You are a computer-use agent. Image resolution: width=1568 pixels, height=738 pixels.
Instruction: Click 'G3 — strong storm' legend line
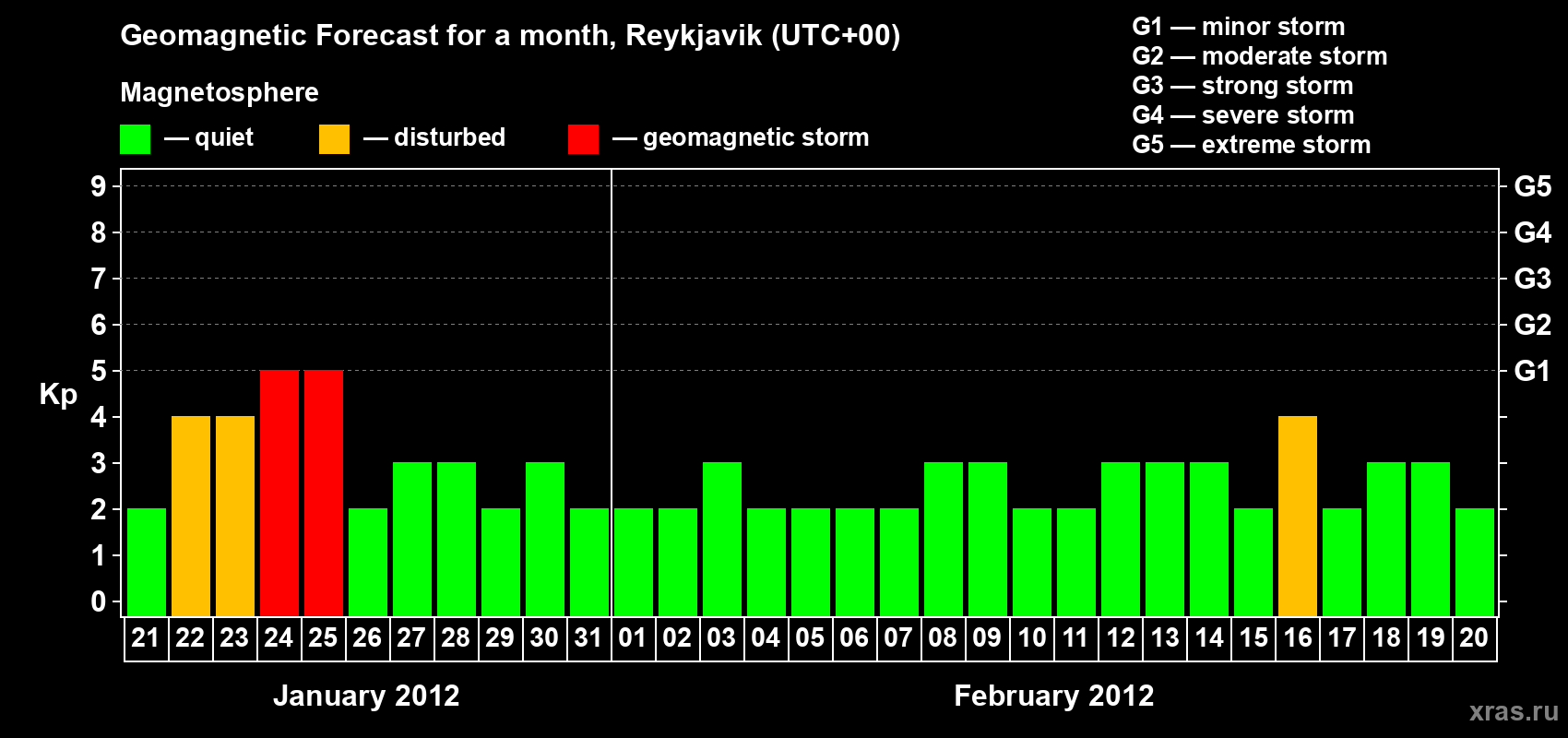coord(1242,86)
